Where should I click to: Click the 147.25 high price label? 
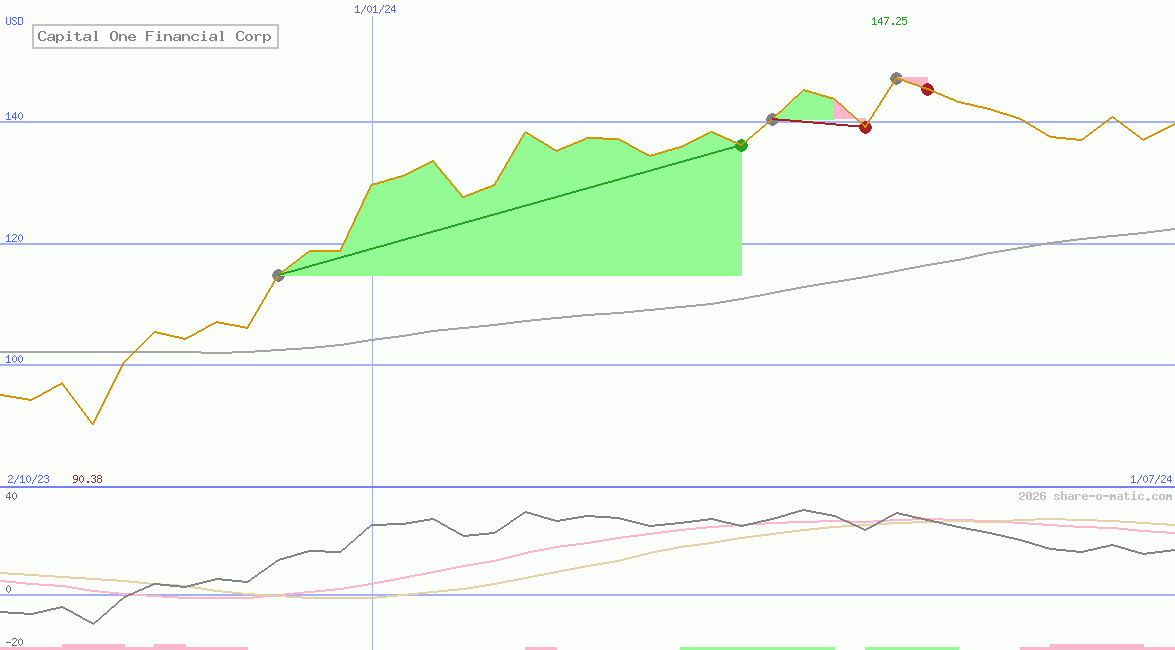tap(889, 21)
